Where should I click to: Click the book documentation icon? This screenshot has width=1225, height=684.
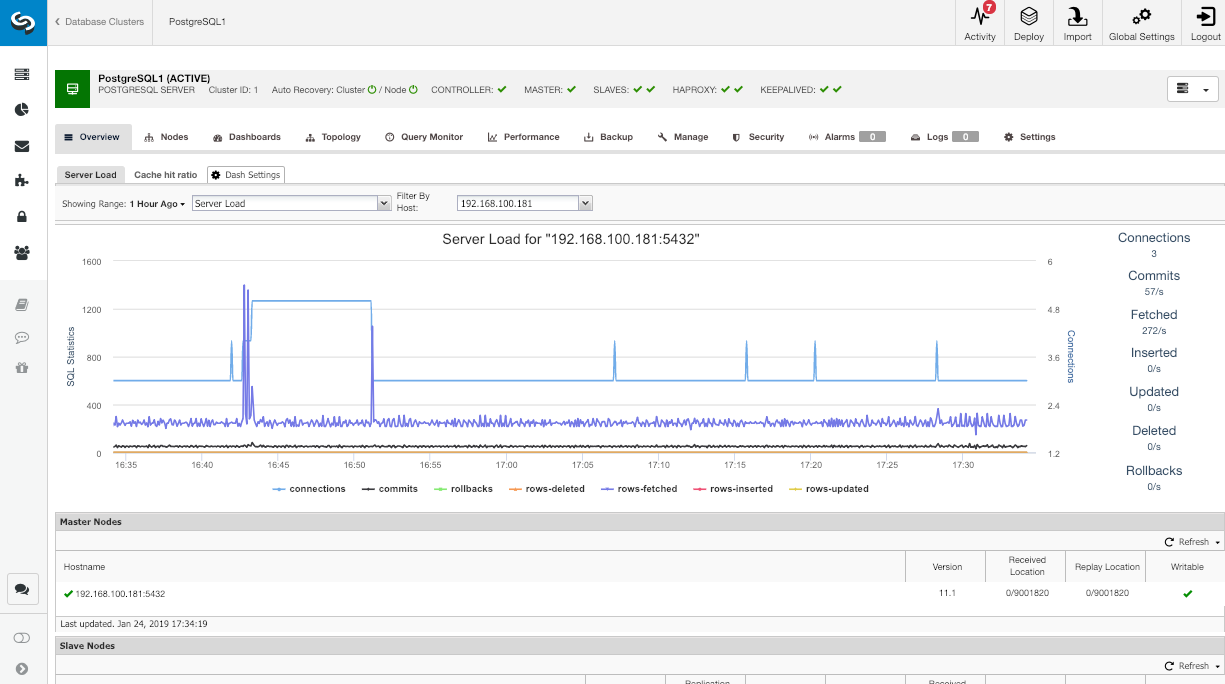[22, 305]
